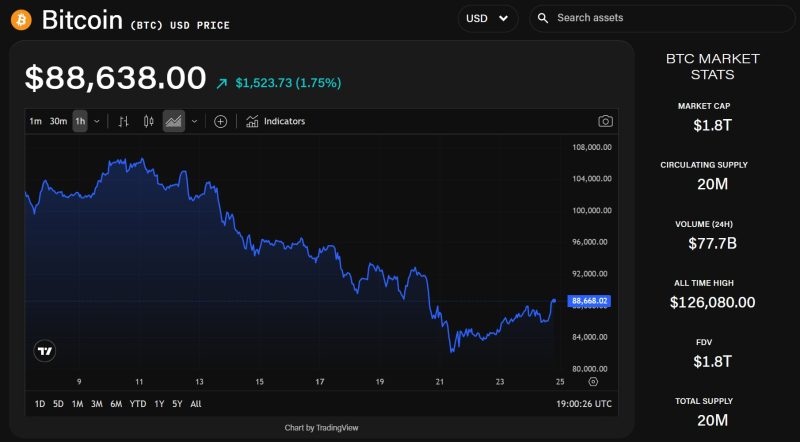This screenshot has width=800, height=442.
Task: Toggle the 30m time interval
Action: click(58, 121)
